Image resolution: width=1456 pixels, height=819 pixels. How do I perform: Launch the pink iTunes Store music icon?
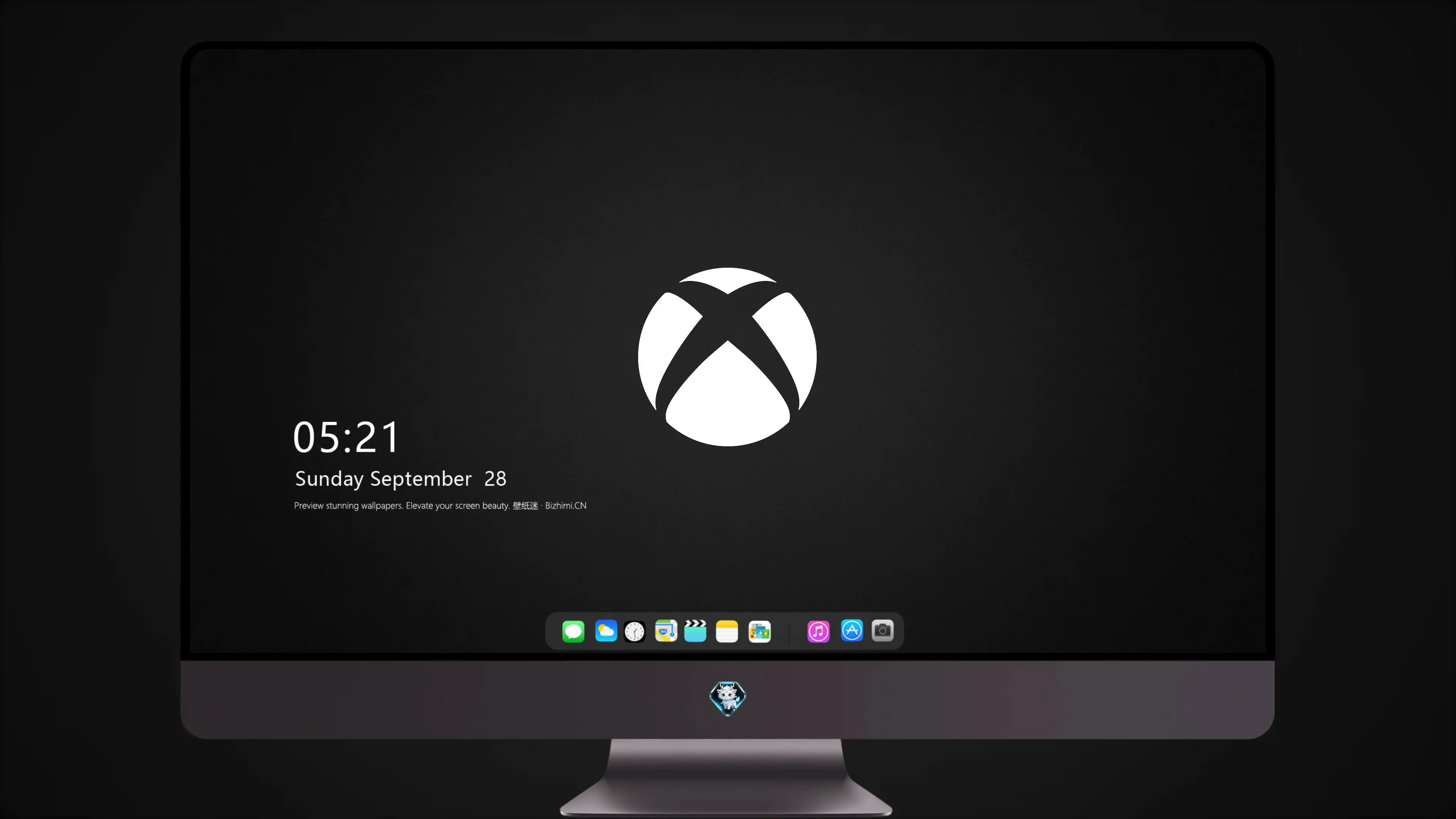point(819,631)
